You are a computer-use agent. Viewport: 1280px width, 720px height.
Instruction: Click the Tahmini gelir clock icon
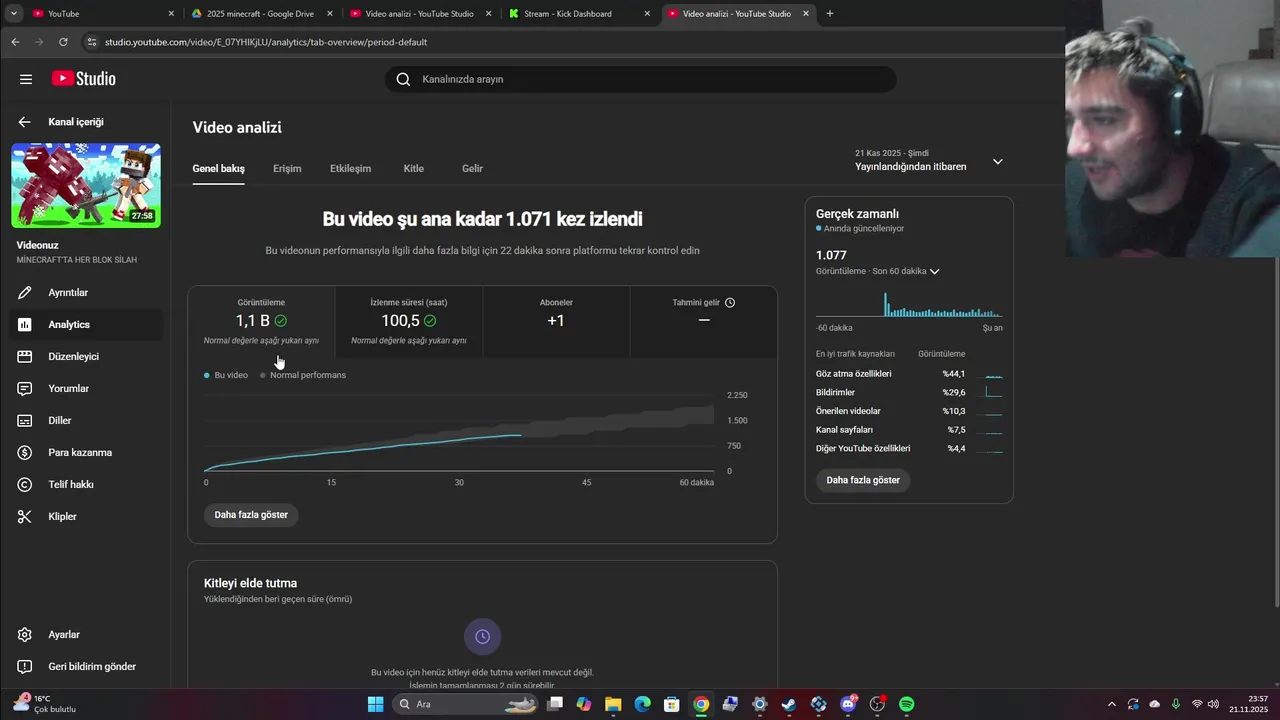click(730, 302)
